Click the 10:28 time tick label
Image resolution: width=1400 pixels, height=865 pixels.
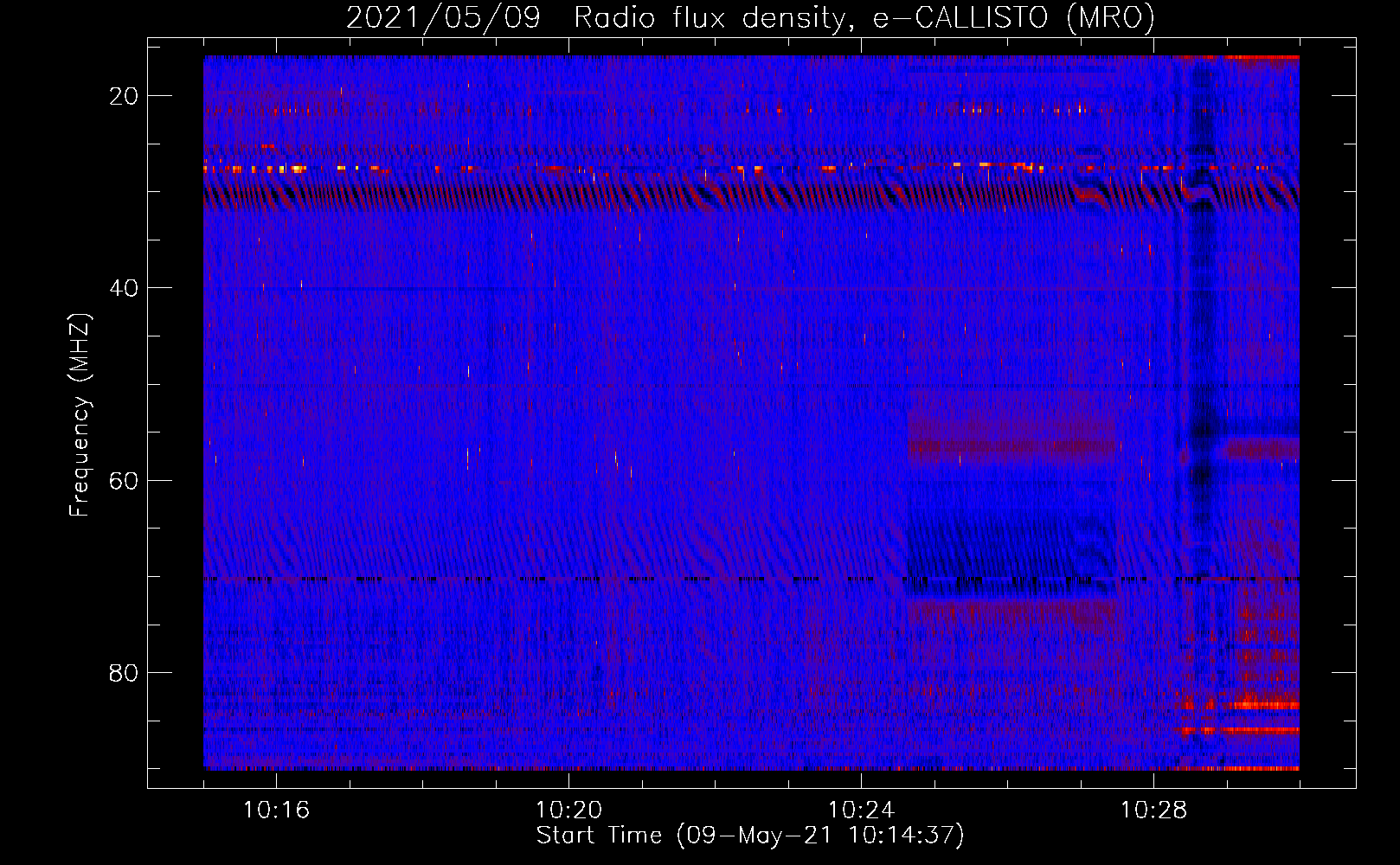tap(1153, 811)
